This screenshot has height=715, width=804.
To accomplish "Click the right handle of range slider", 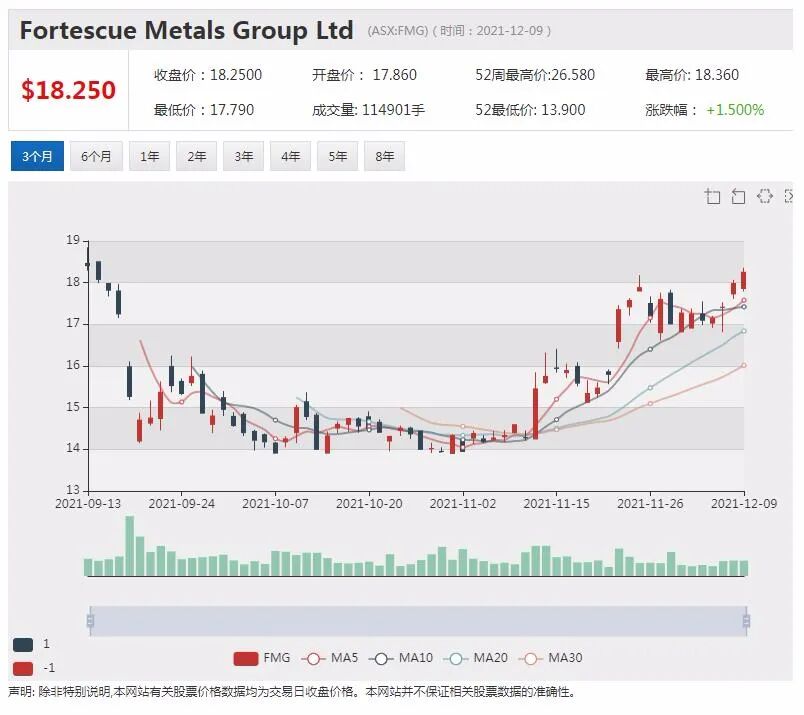I will pyautogui.click(x=746, y=621).
